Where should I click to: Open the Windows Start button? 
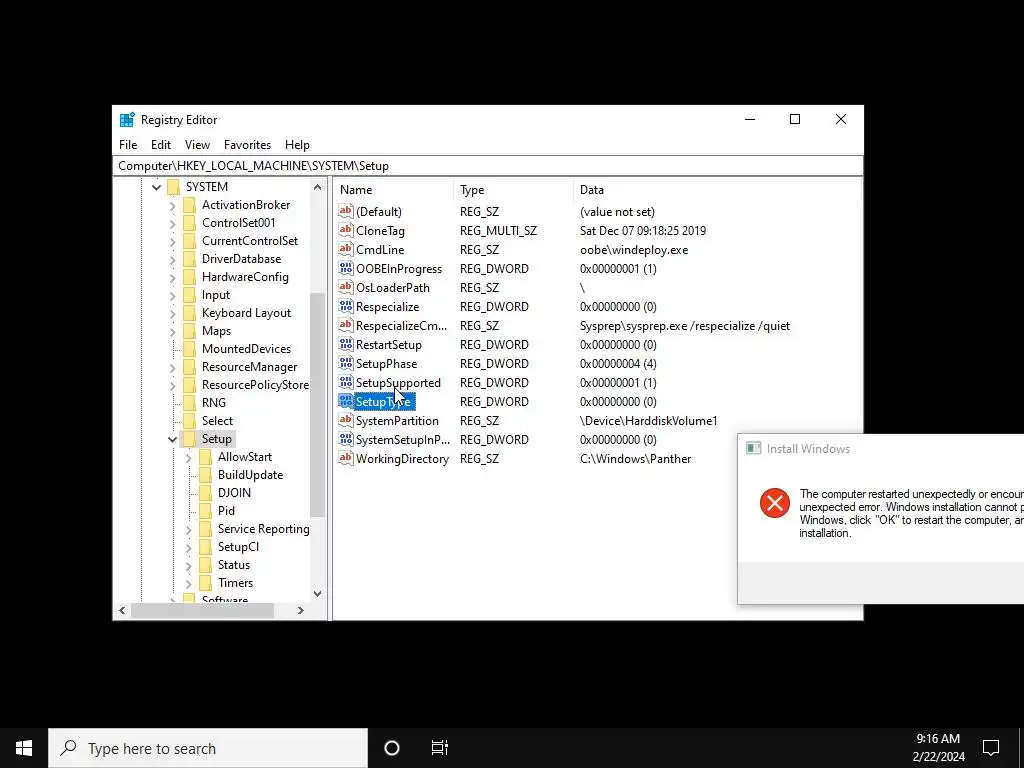[24, 748]
